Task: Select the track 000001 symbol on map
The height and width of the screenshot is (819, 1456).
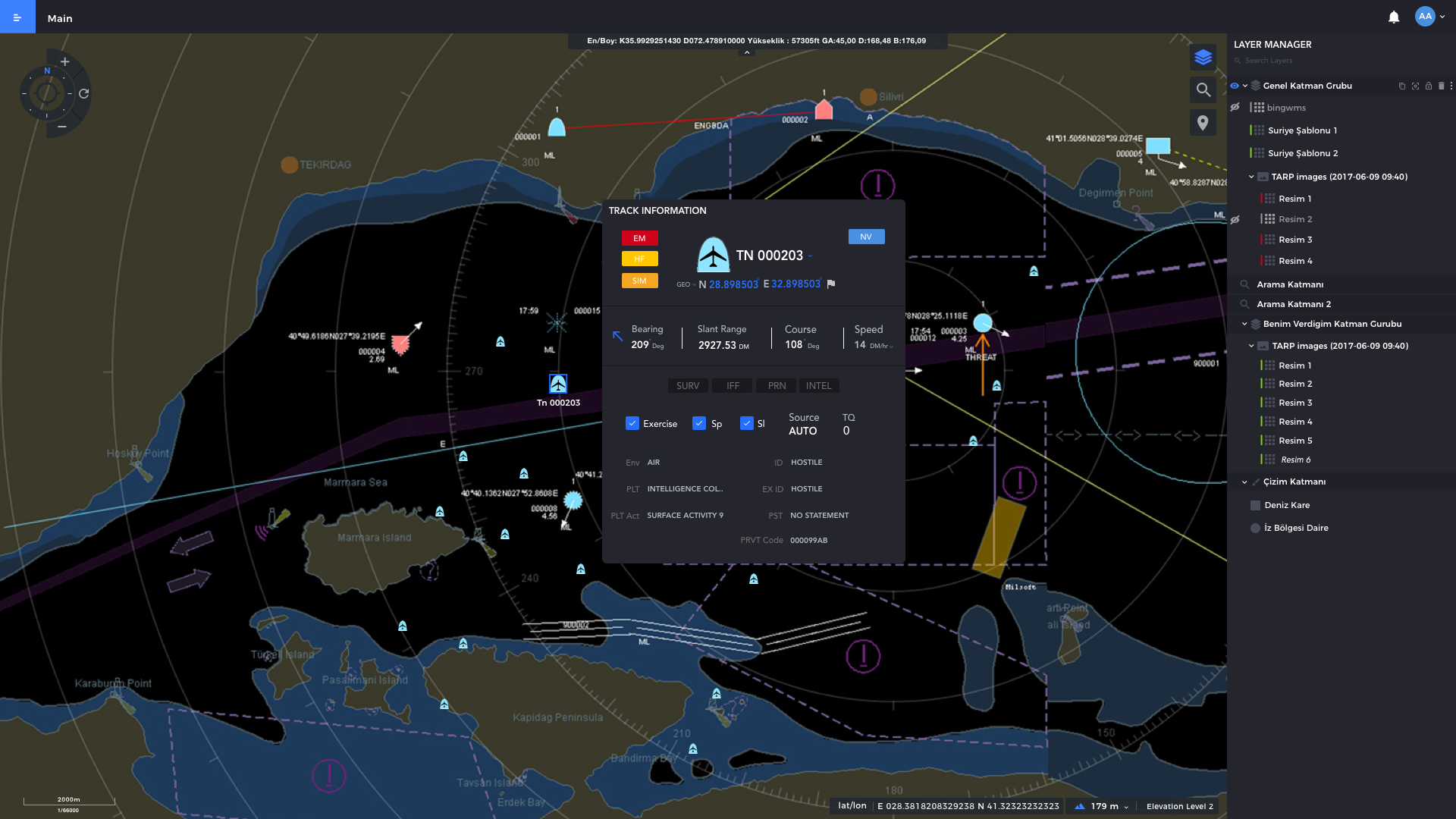Action: pos(557,127)
